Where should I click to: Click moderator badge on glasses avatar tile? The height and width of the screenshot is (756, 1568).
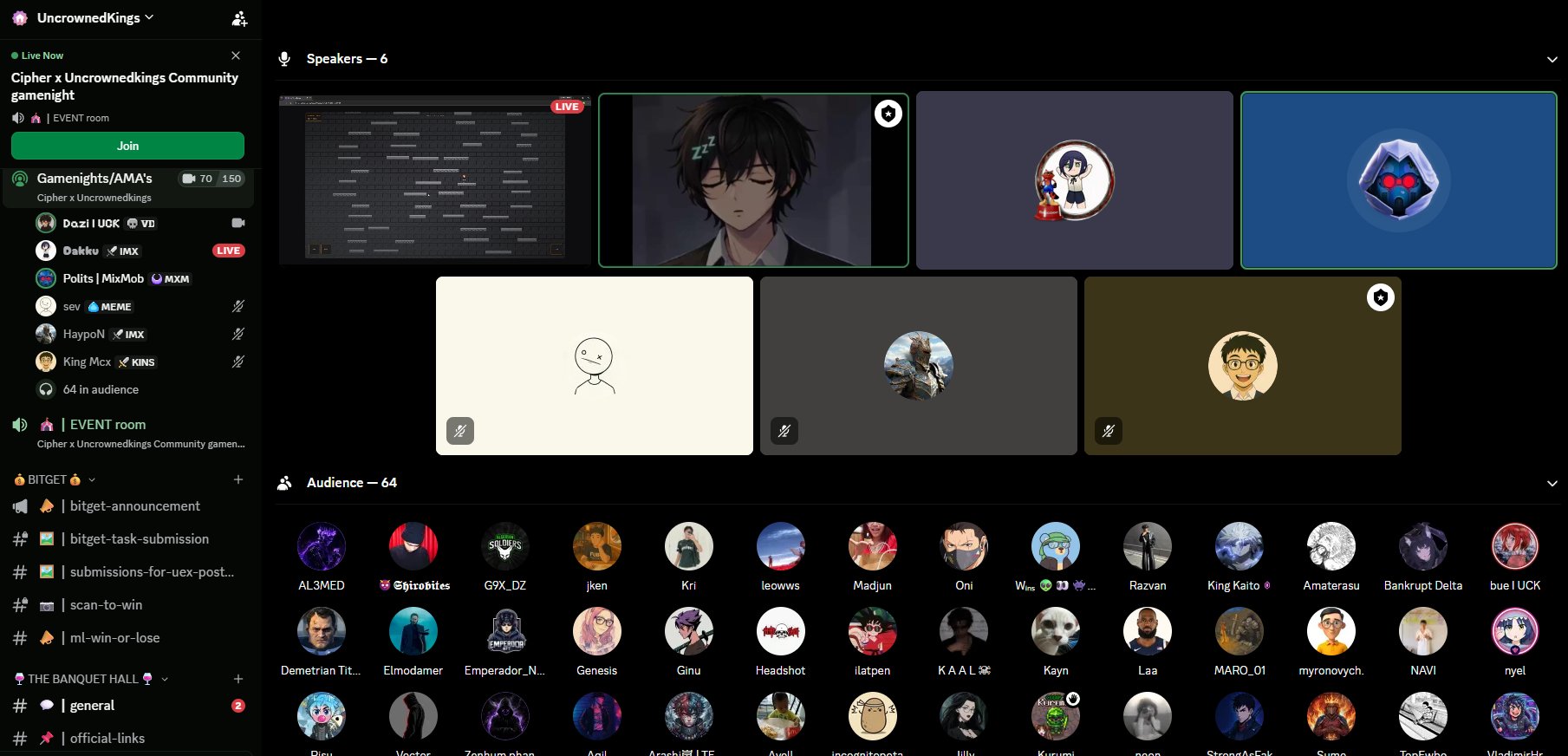1381,298
